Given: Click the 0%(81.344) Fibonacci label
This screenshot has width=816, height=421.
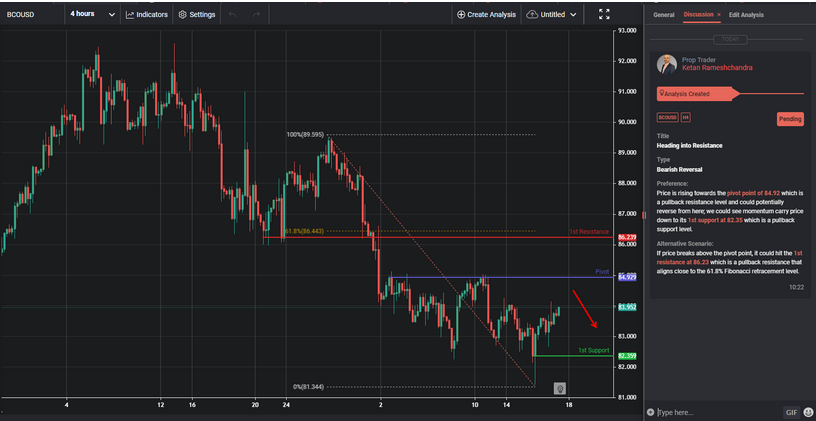Looking at the screenshot, I should point(311,387).
